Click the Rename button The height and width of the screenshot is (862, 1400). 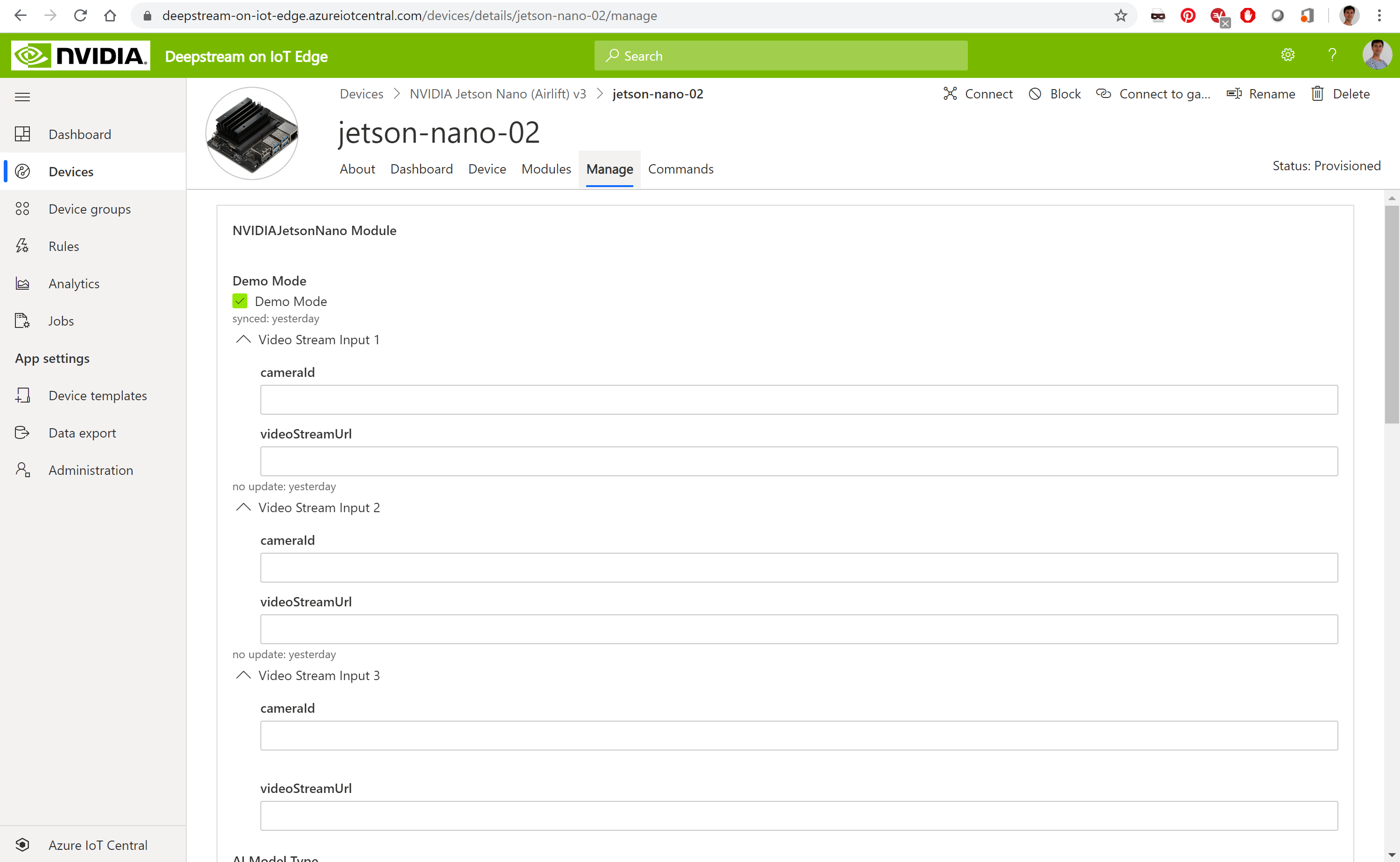tap(1261, 94)
